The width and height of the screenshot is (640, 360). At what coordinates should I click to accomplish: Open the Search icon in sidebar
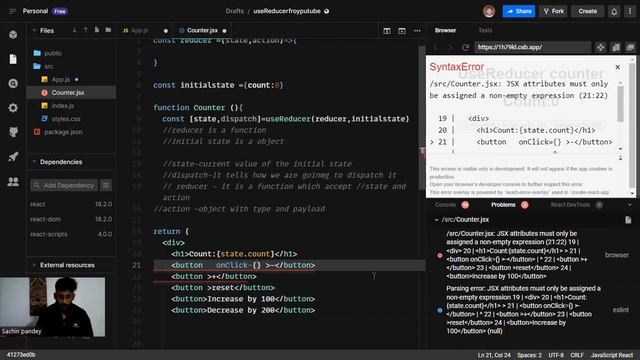[13, 84]
